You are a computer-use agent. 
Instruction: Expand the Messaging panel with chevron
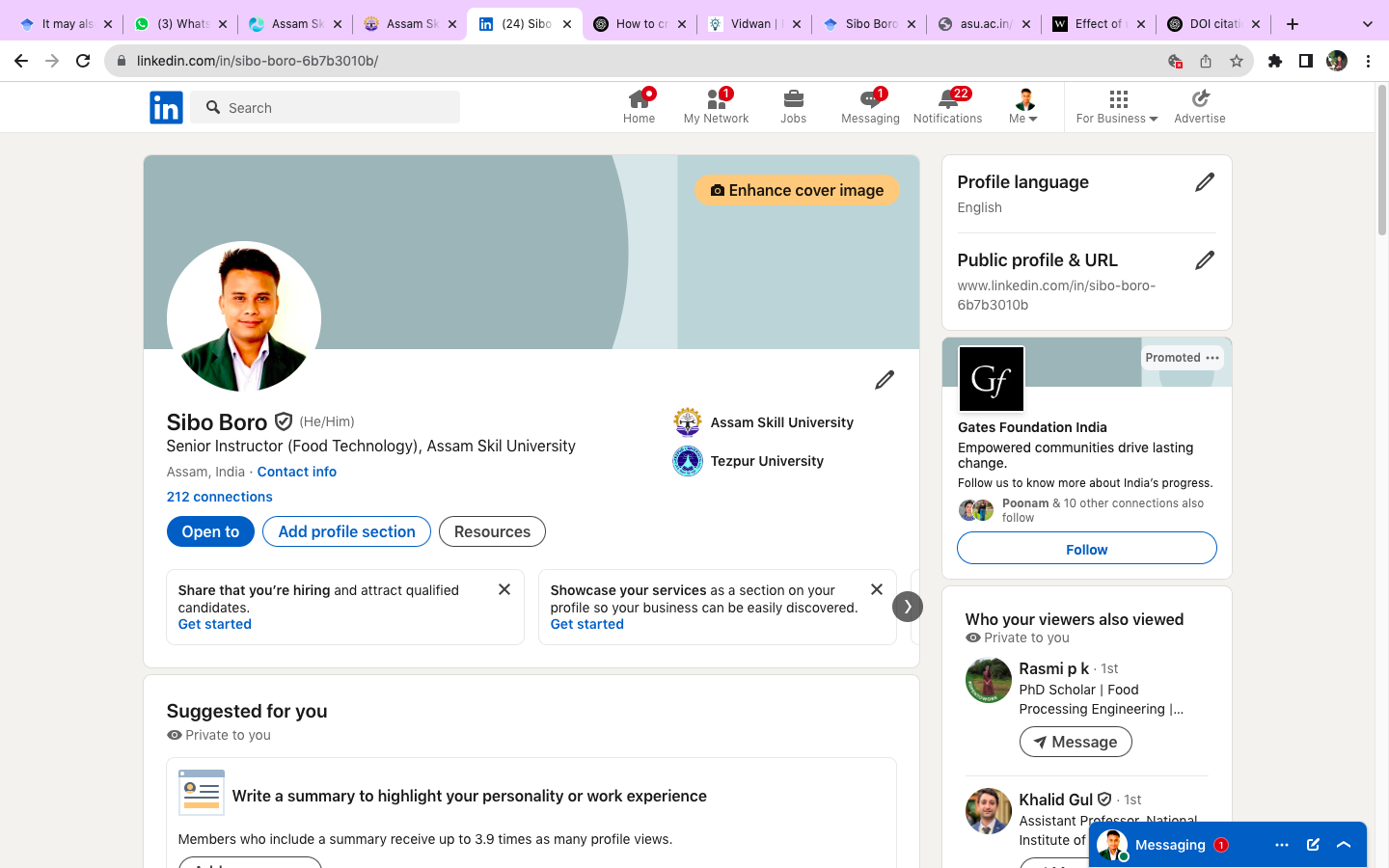tap(1344, 845)
